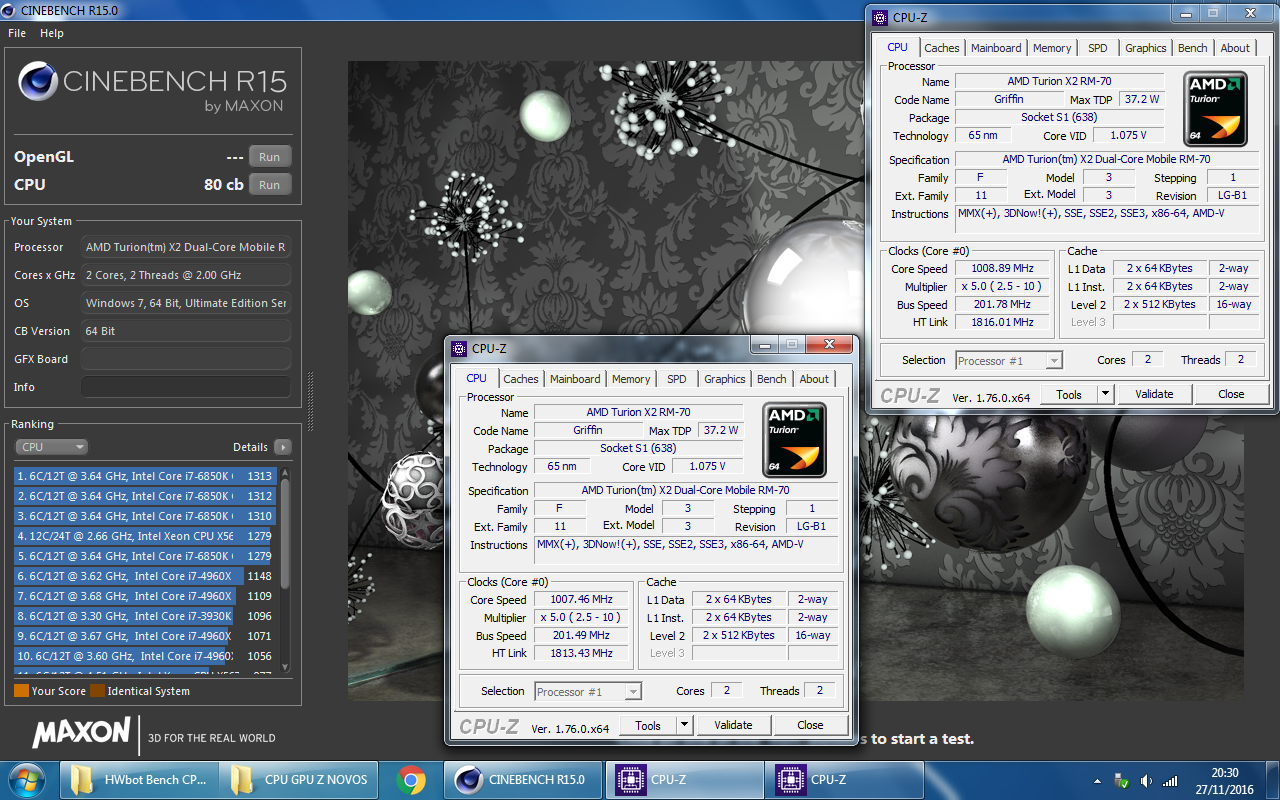Image resolution: width=1280 pixels, height=800 pixels.
Task: Switch to SPD tab in front CPU-Z
Action: point(677,379)
